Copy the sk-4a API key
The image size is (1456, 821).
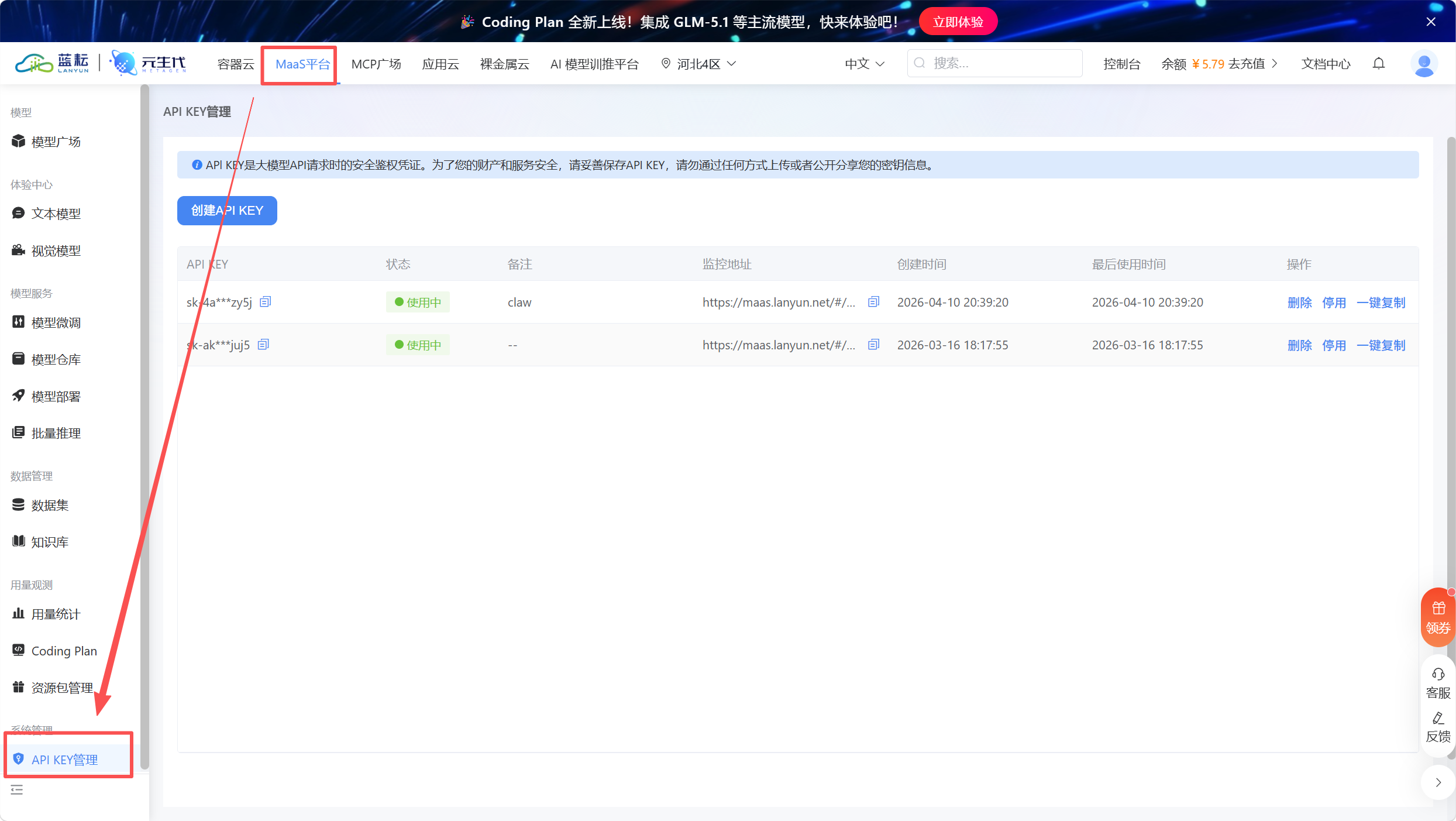(264, 301)
